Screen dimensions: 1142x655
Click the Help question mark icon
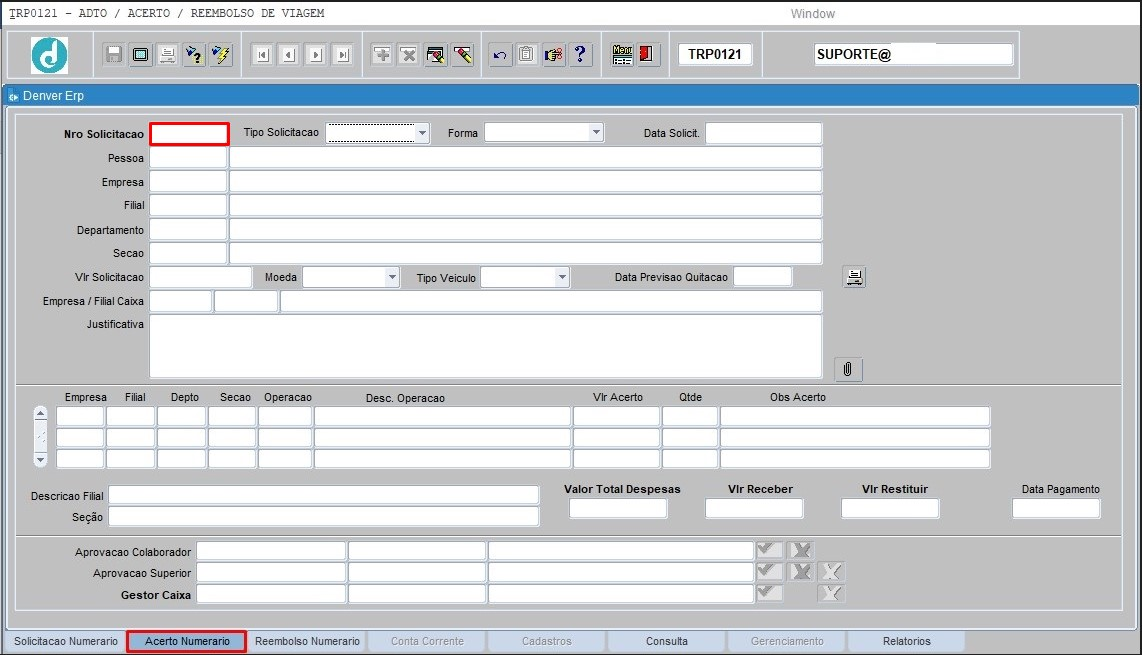coord(580,55)
